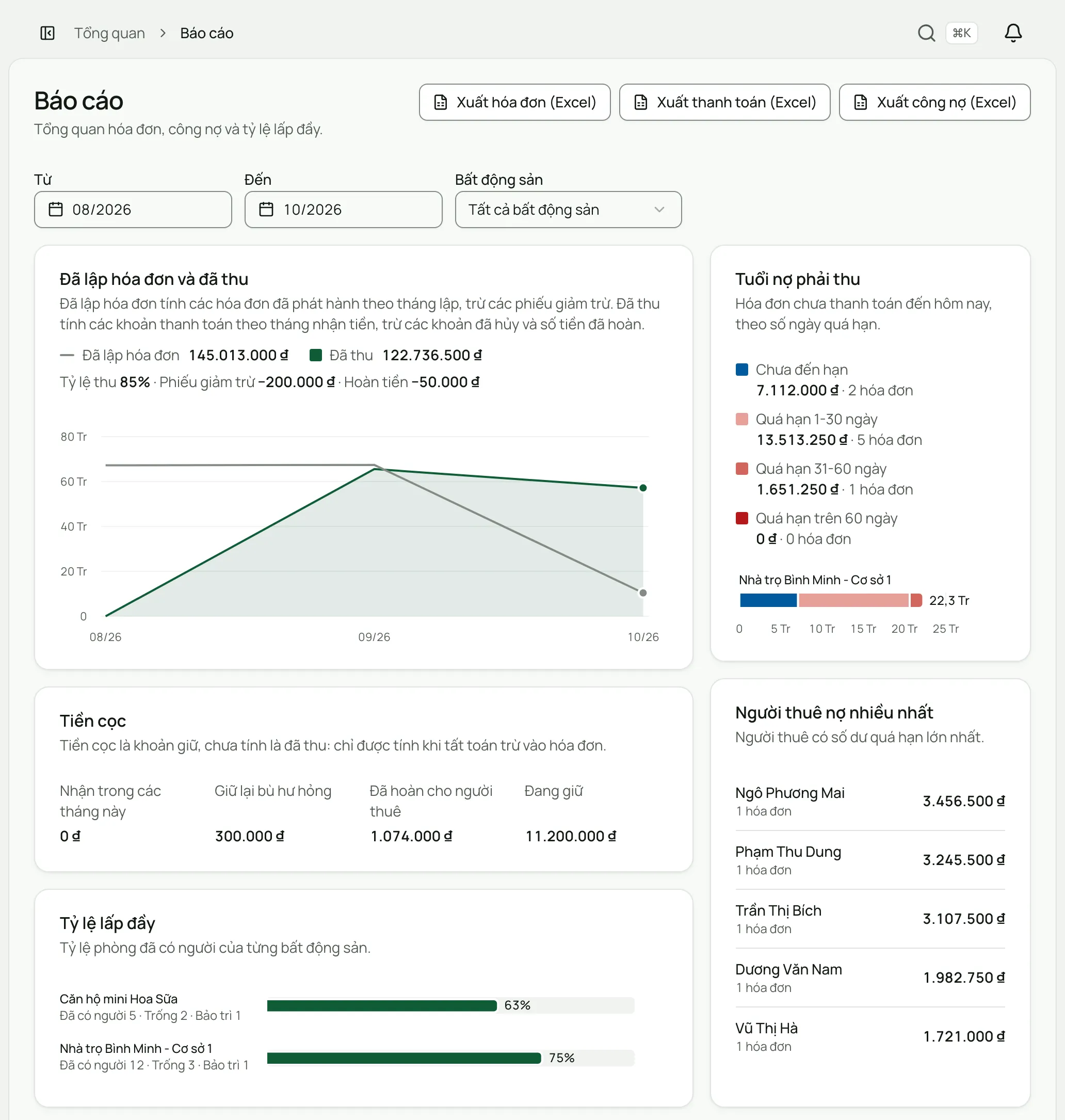The height and width of the screenshot is (1120, 1065).
Task: Select tenant Ngô Phương Mai
Action: click(870, 802)
